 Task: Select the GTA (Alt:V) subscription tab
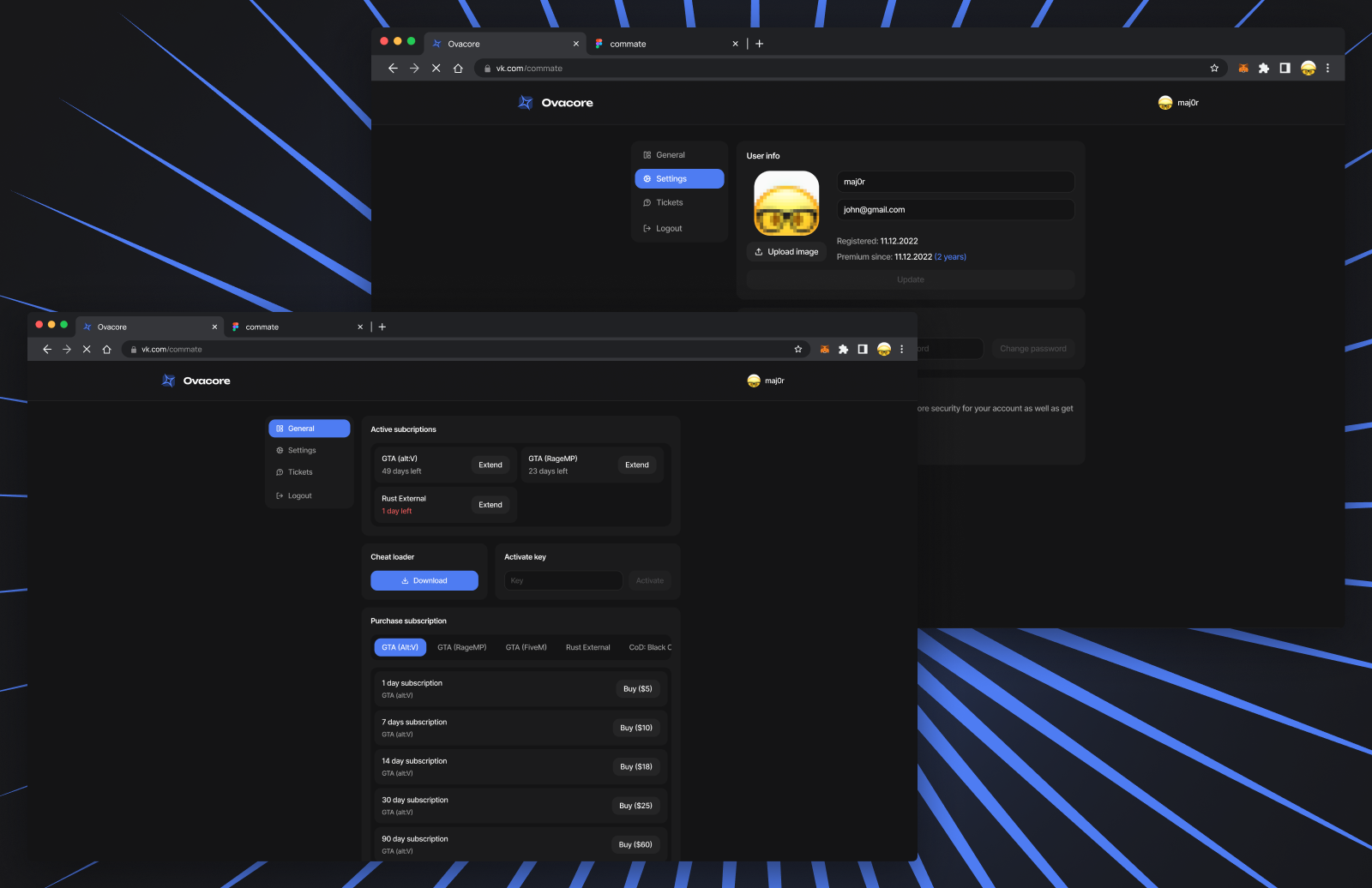click(400, 647)
